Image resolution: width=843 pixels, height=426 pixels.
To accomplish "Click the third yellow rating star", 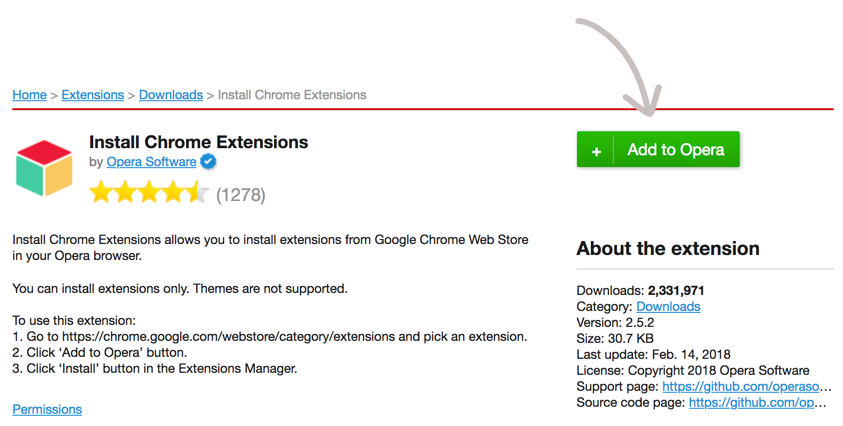I will [x=149, y=194].
